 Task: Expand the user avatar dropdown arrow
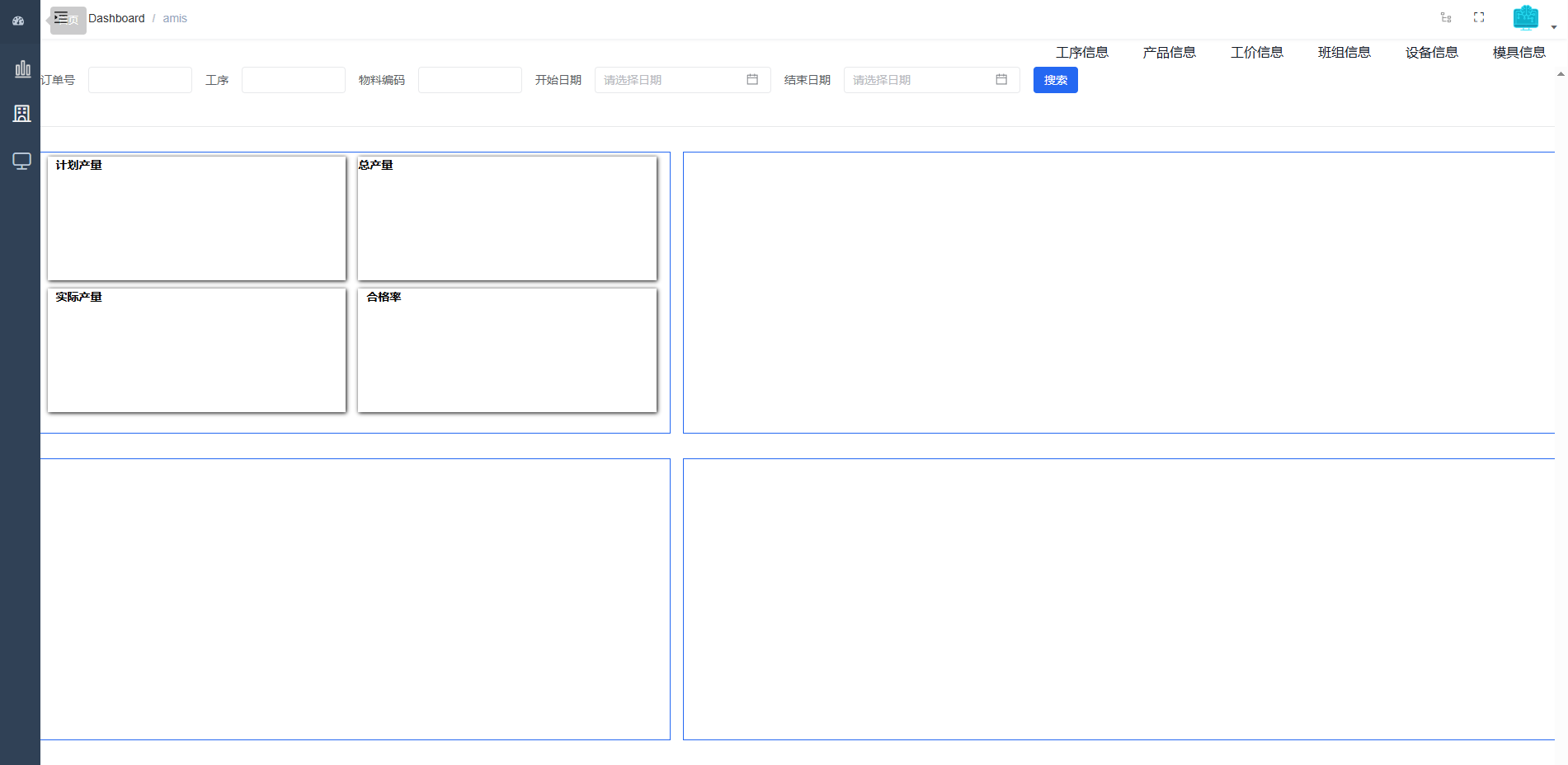click(x=1554, y=27)
